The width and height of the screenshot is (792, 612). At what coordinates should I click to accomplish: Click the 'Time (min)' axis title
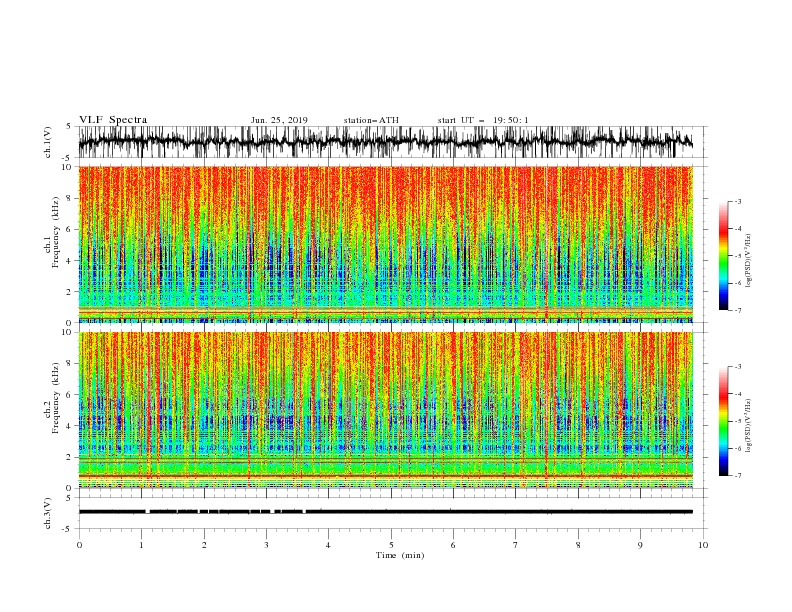[x=400, y=555]
